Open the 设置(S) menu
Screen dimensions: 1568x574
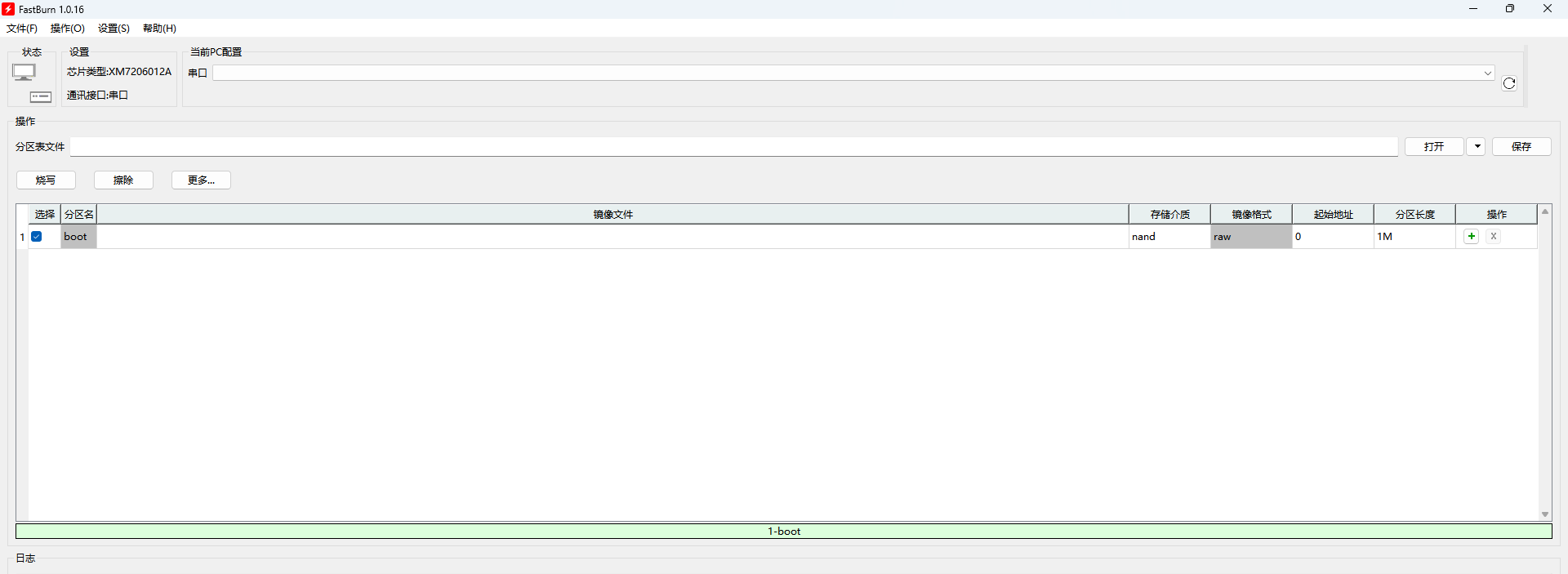click(x=114, y=29)
